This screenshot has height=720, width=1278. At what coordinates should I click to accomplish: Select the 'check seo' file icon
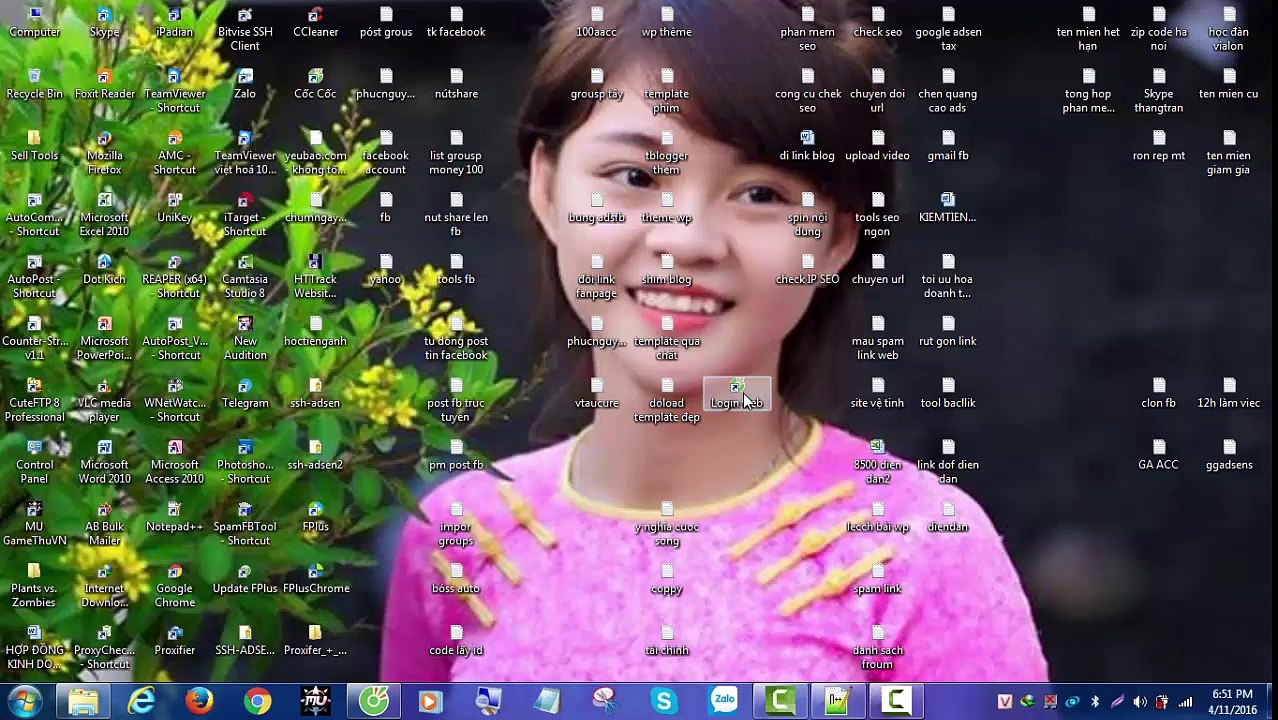pyautogui.click(x=878, y=23)
